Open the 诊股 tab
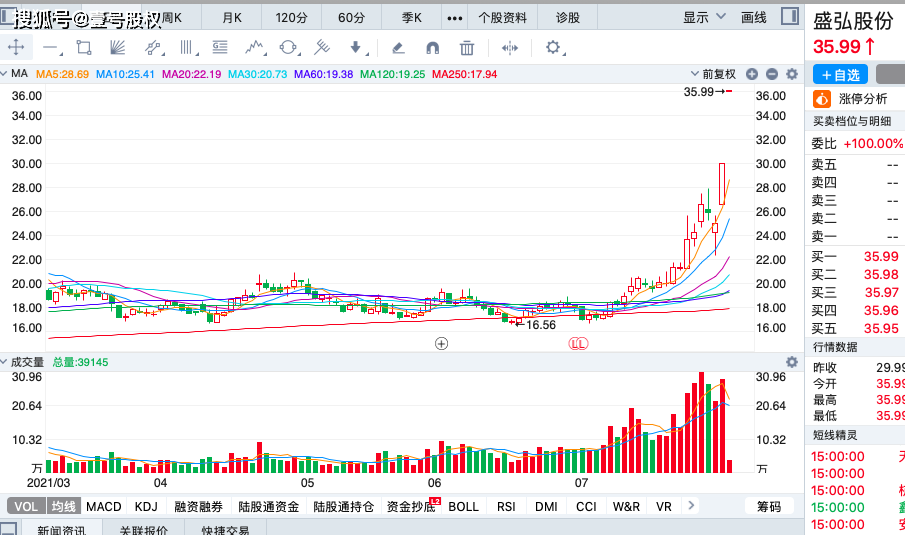The width and height of the screenshot is (905, 535). (x=567, y=18)
